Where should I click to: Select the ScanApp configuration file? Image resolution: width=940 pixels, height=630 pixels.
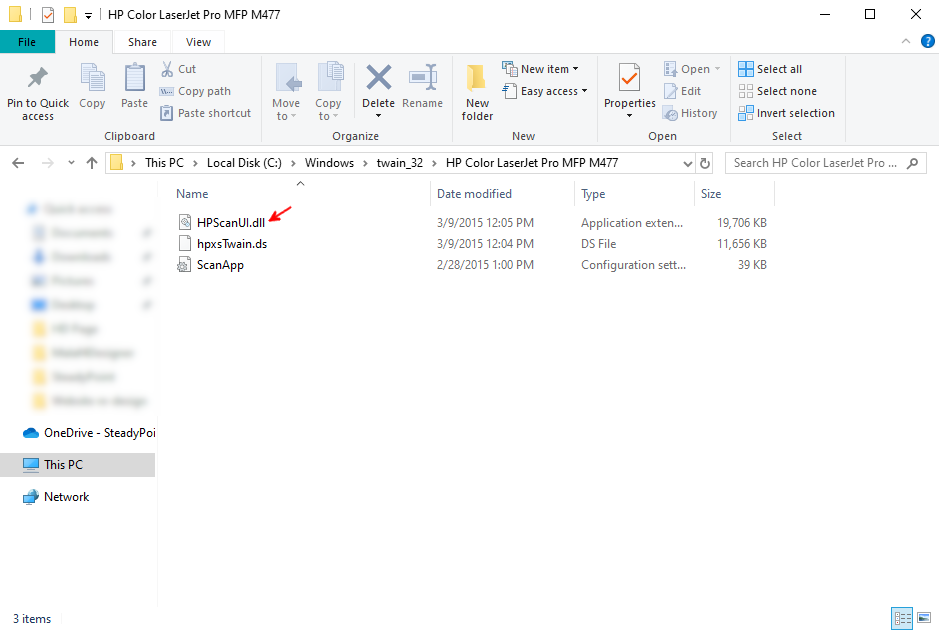pyautogui.click(x=220, y=265)
